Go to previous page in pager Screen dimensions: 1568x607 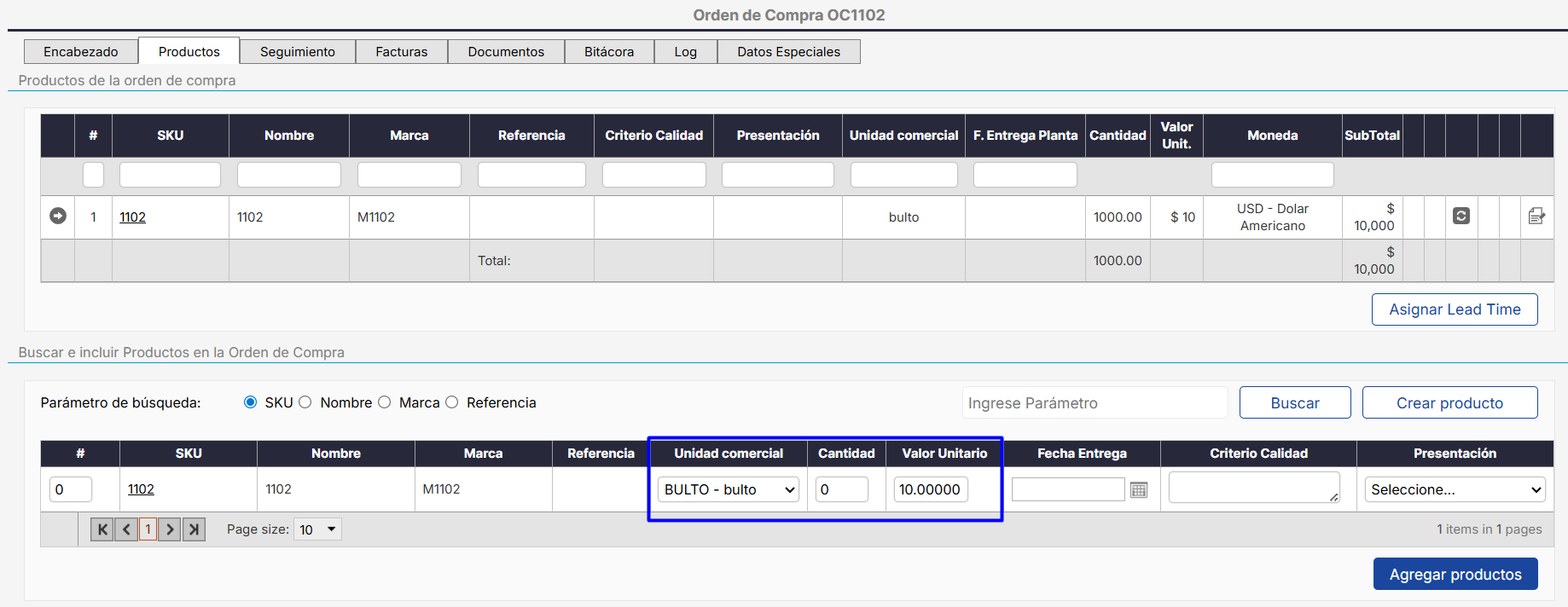126,529
